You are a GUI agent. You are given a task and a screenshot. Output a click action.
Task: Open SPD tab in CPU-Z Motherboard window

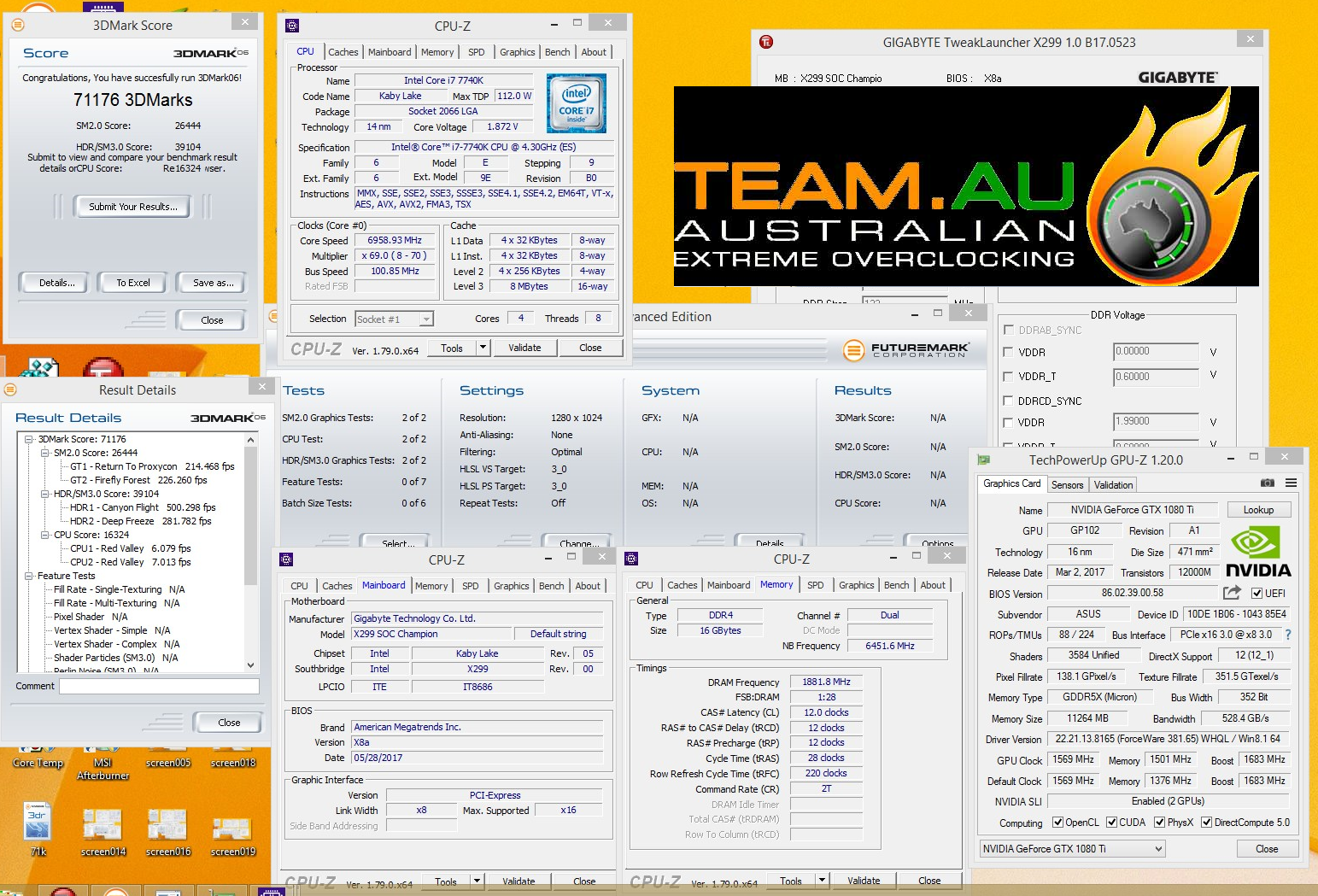pyautogui.click(x=470, y=586)
